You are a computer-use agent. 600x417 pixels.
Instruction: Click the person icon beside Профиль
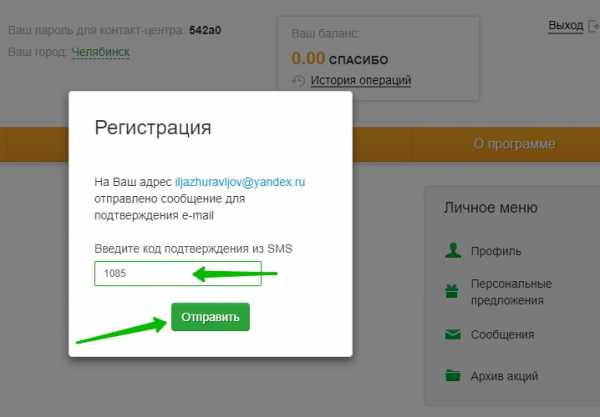click(x=452, y=251)
